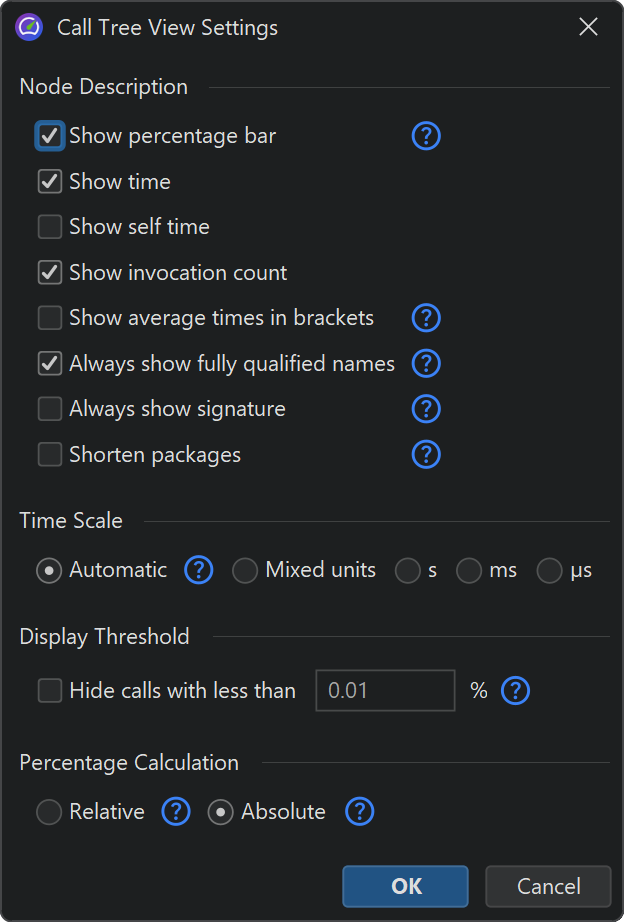This screenshot has height=922, width=624.
Task: Select the Mixed units time scale
Action: 245,571
